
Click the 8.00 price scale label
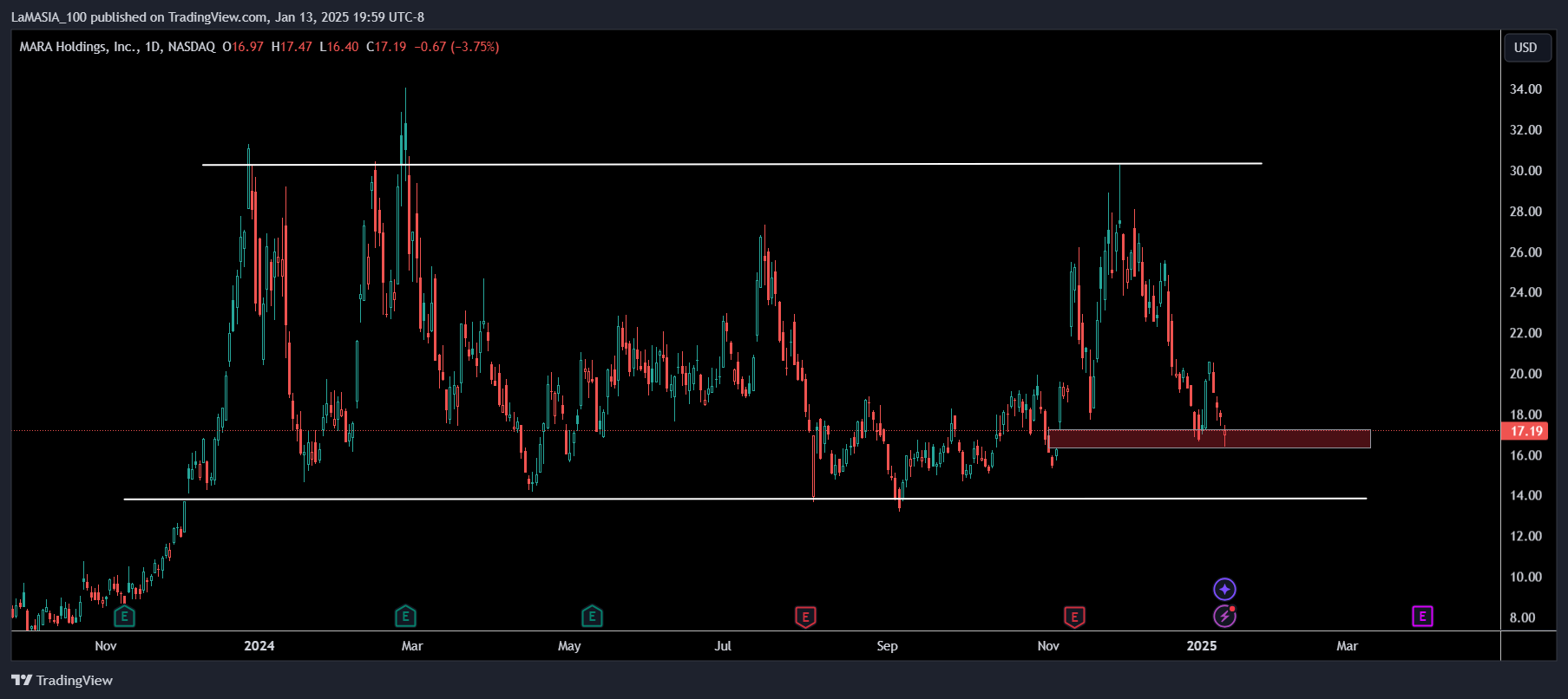pos(1522,617)
